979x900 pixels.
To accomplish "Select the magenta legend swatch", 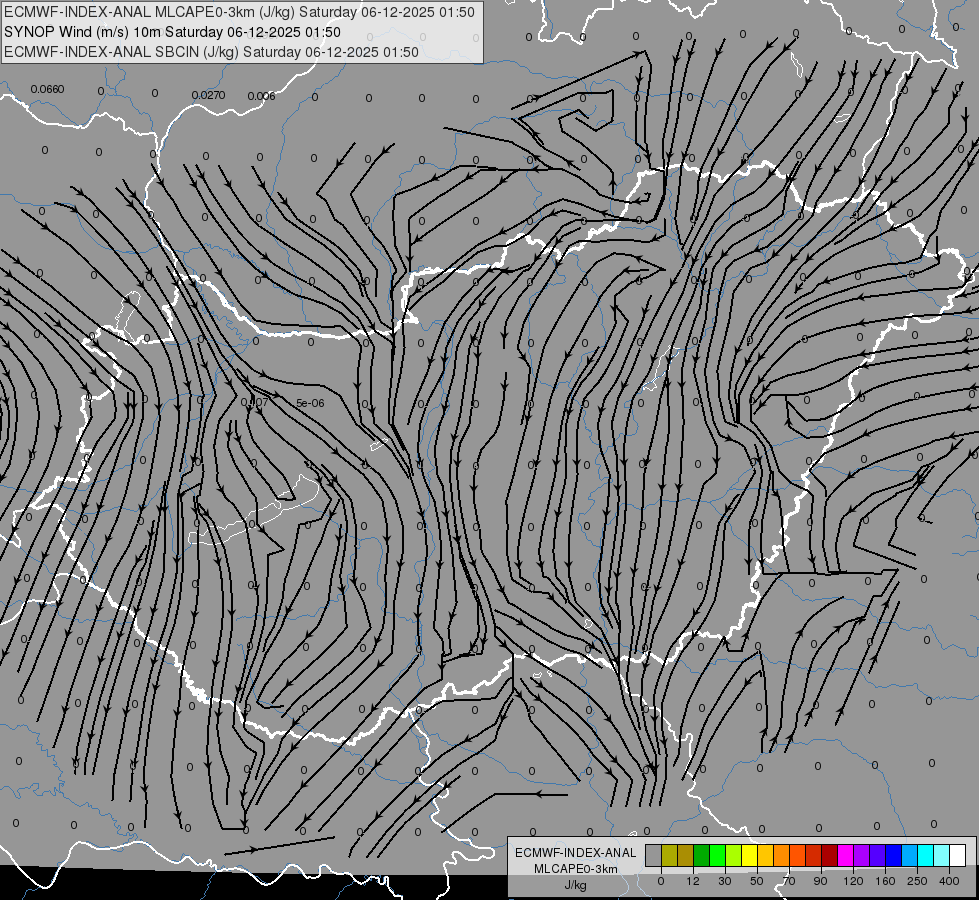I will pyautogui.click(x=846, y=855).
